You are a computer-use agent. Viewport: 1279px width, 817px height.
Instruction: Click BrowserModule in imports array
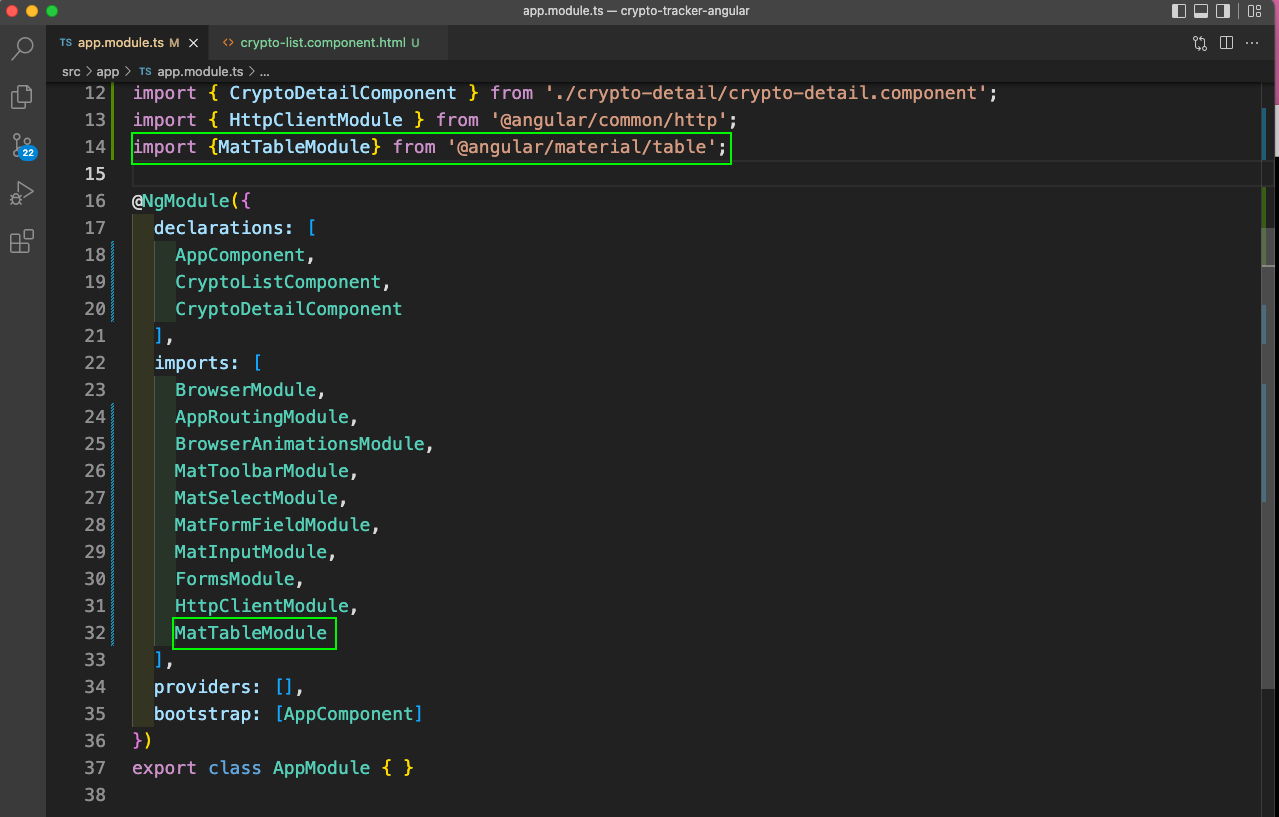point(246,390)
